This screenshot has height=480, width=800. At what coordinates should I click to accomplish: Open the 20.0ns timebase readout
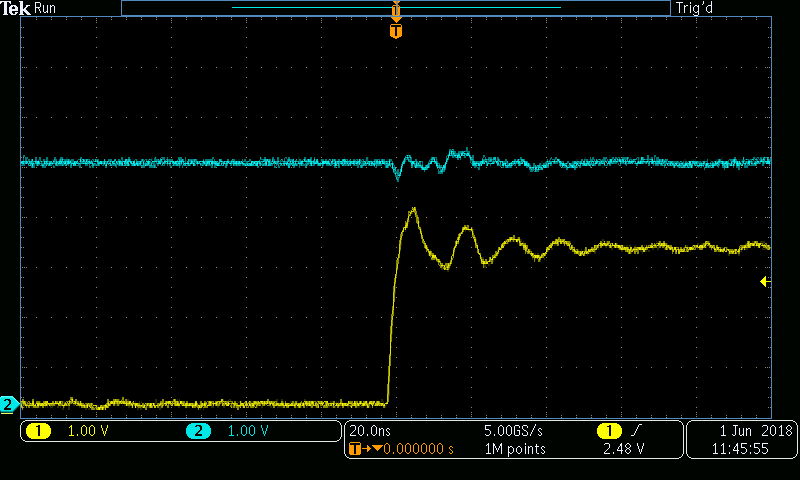pos(371,431)
